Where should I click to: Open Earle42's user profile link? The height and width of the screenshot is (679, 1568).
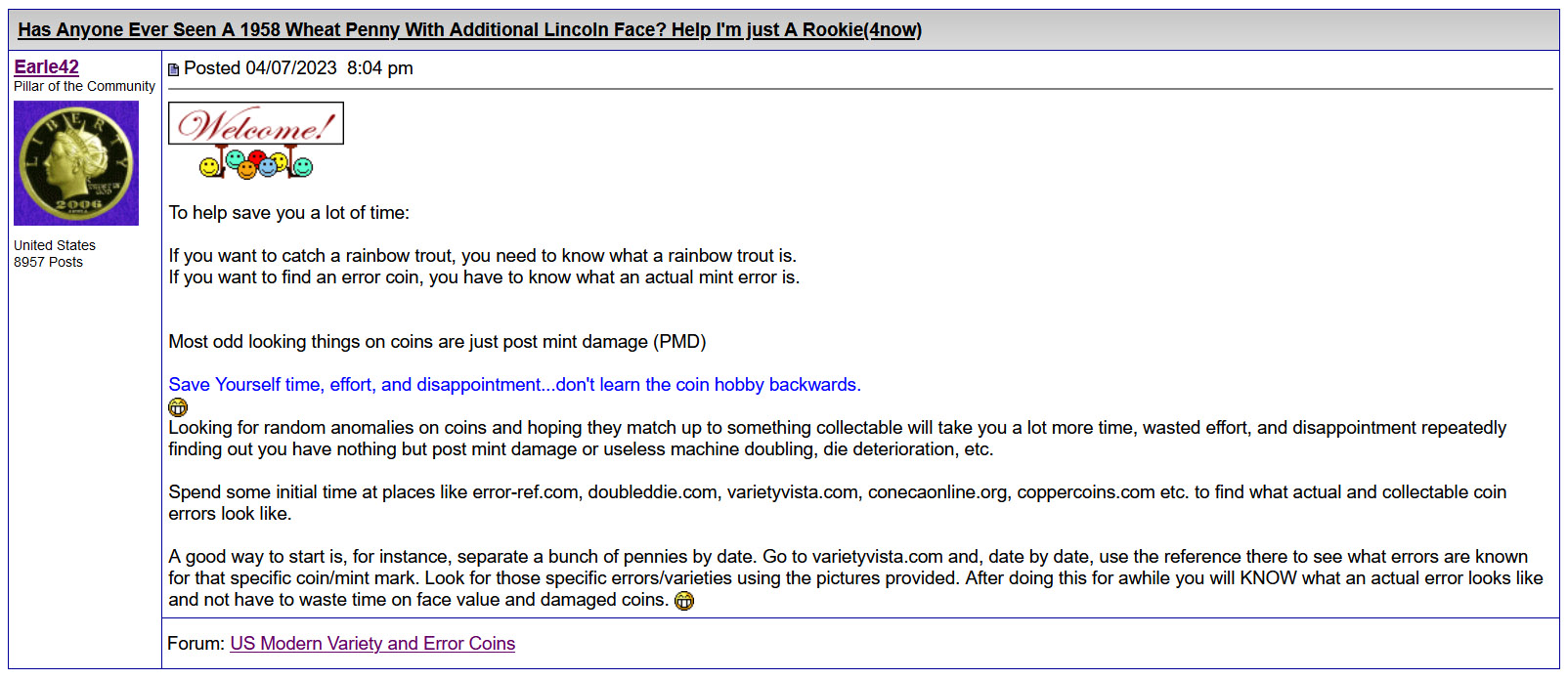click(46, 66)
